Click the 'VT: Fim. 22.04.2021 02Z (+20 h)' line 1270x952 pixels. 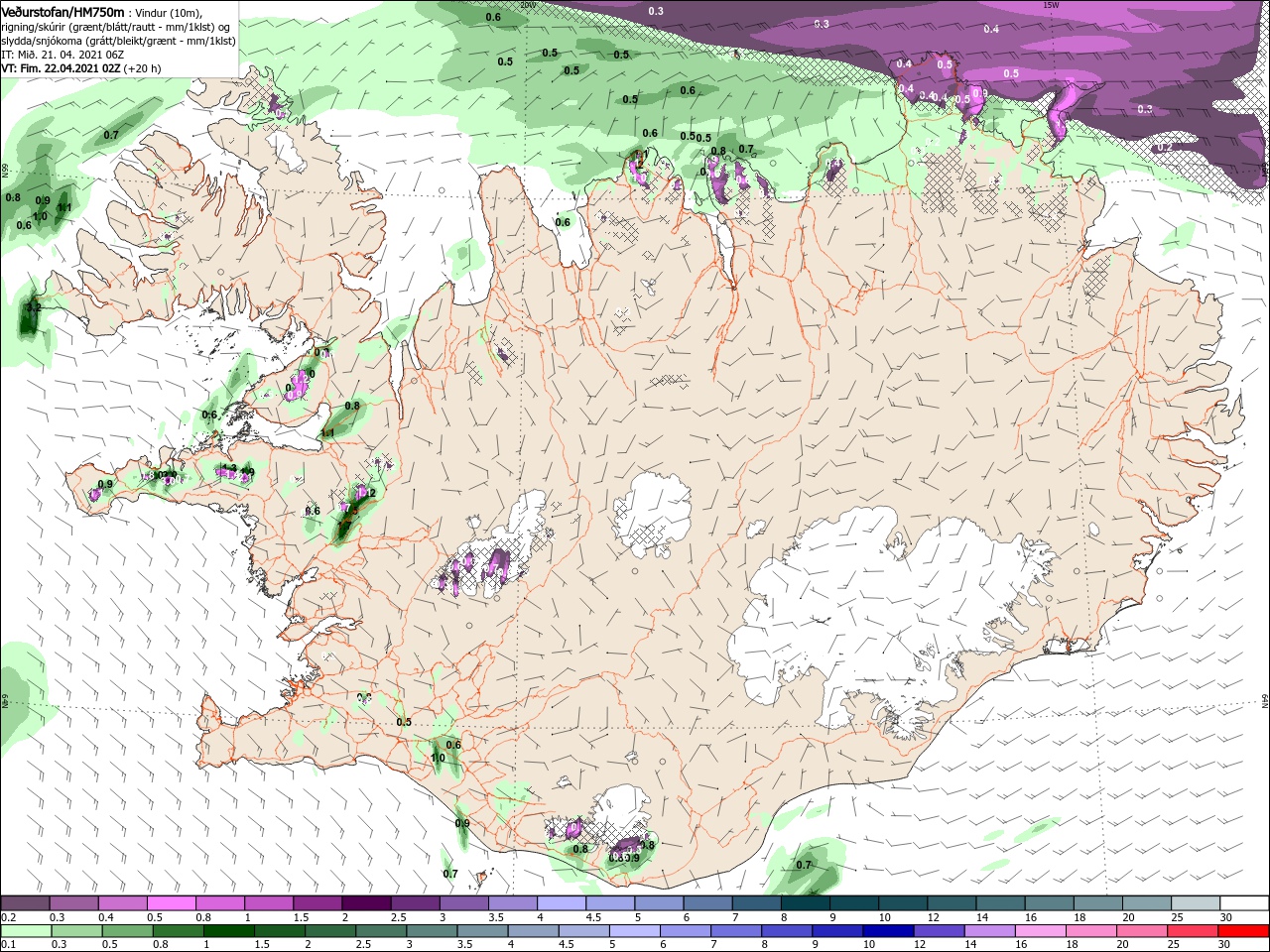tap(81, 68)
